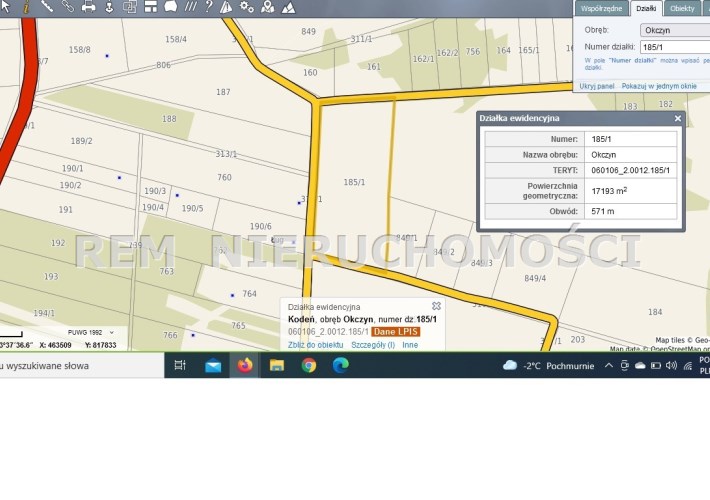The width and height of the screenshot is (710, 500).
Task: Click the map pin marker icon
Action: [x=268, y=6]
